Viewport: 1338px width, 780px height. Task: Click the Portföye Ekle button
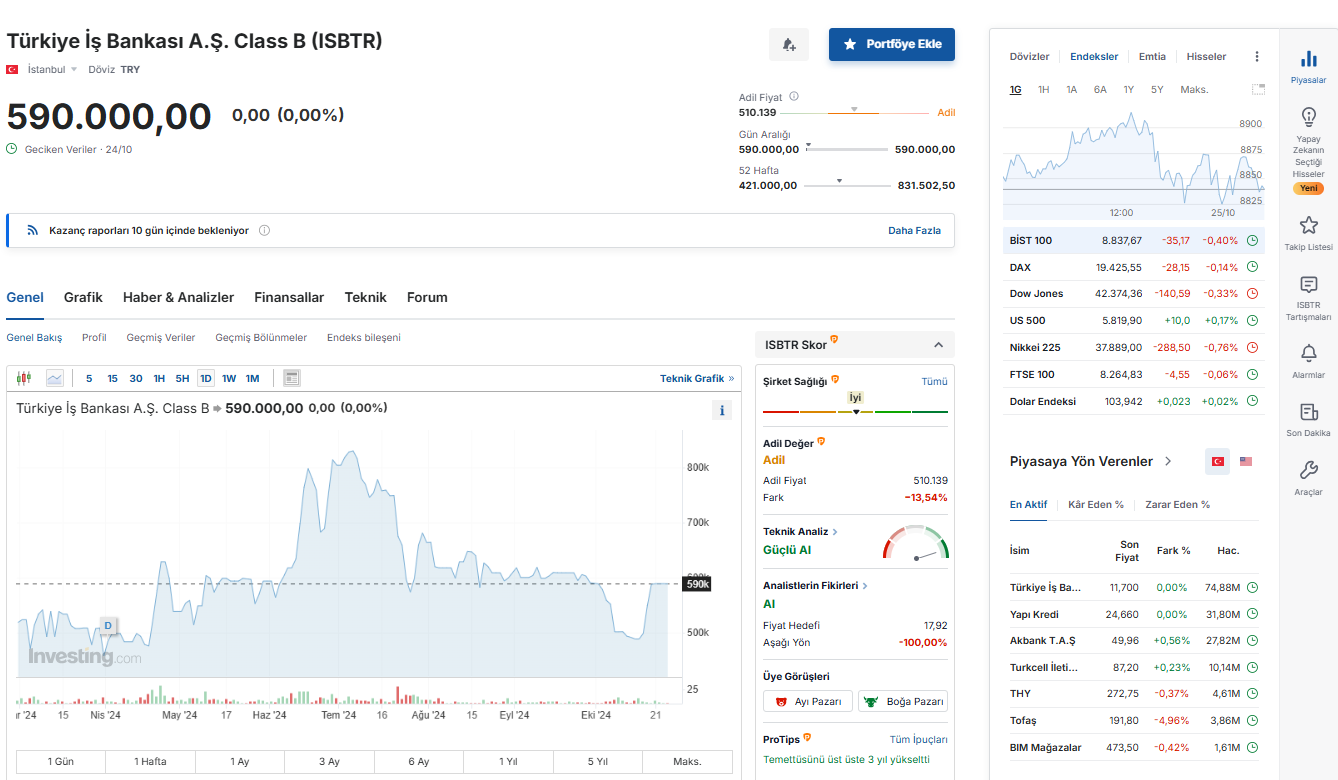point(892,44)
